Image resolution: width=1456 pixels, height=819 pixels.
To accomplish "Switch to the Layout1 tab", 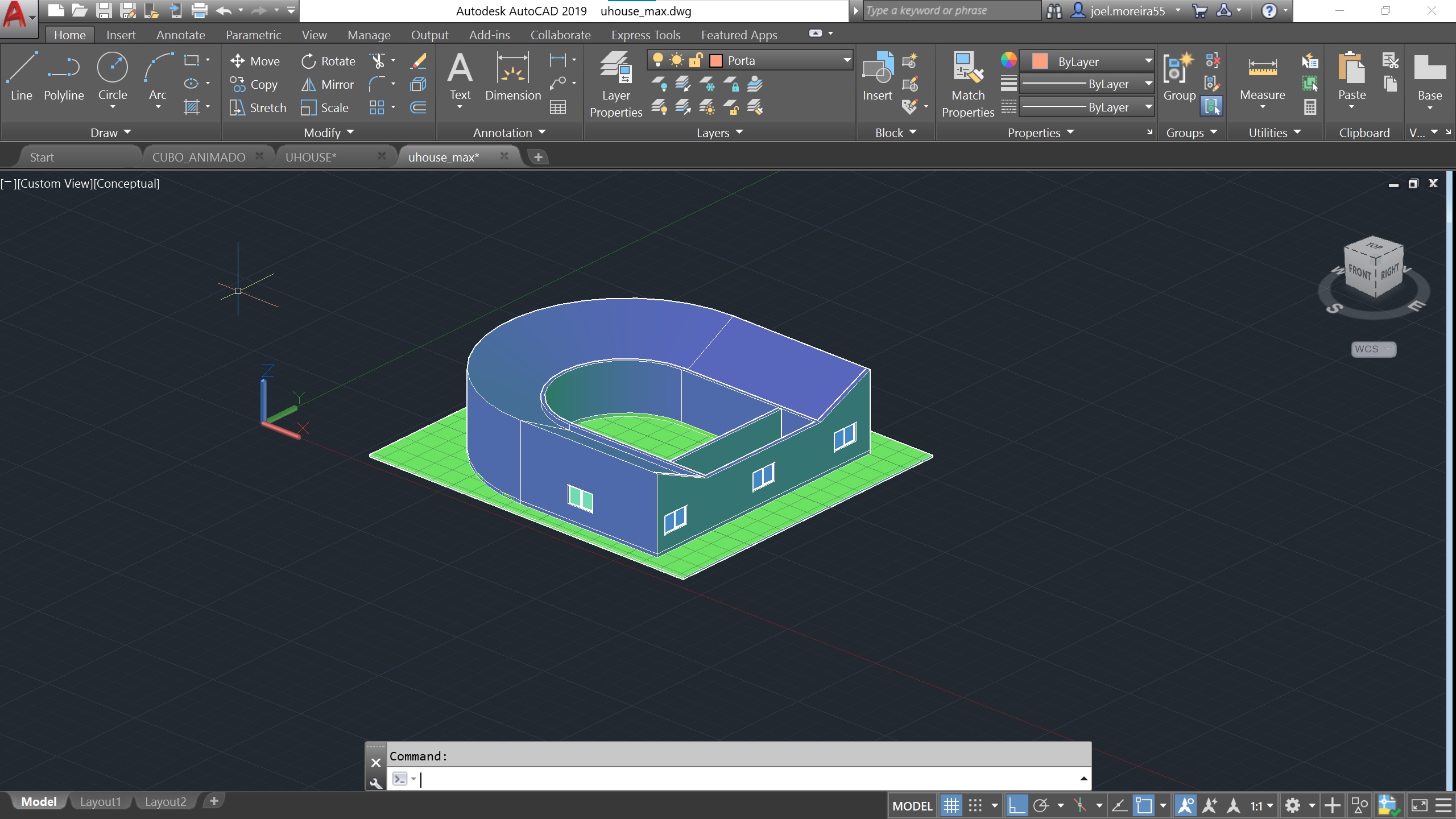I will 101,801.
